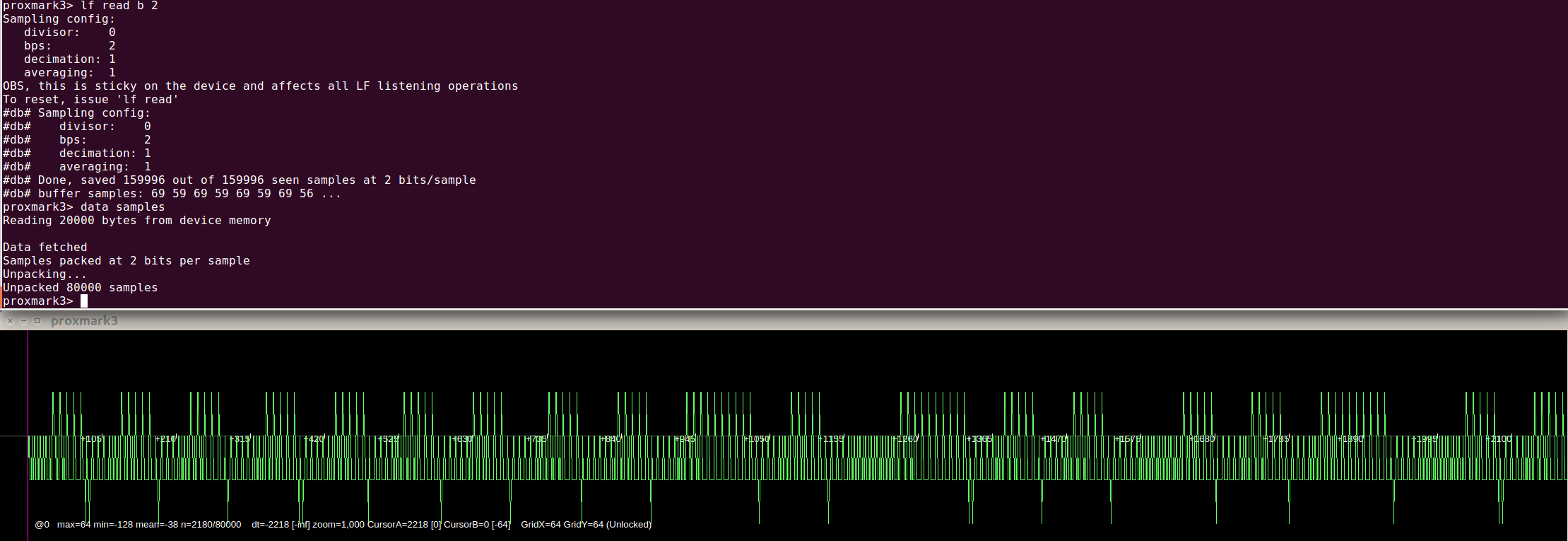Click the +1155 grid label on plot
Image resolution: width=1568 pixels, height=541 pixels.
click(831, 439)
